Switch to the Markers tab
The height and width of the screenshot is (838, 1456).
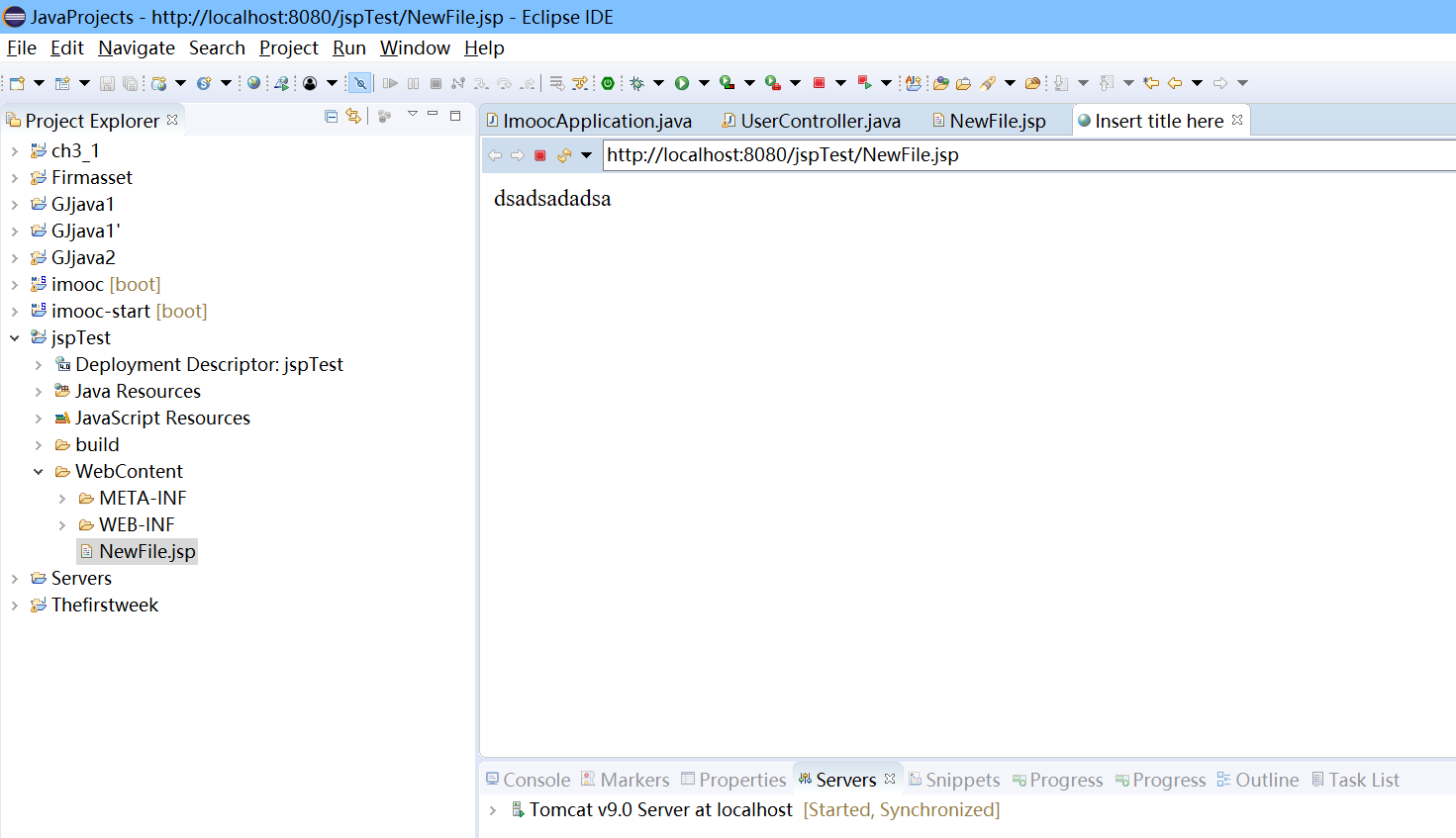tap(625, 780)
